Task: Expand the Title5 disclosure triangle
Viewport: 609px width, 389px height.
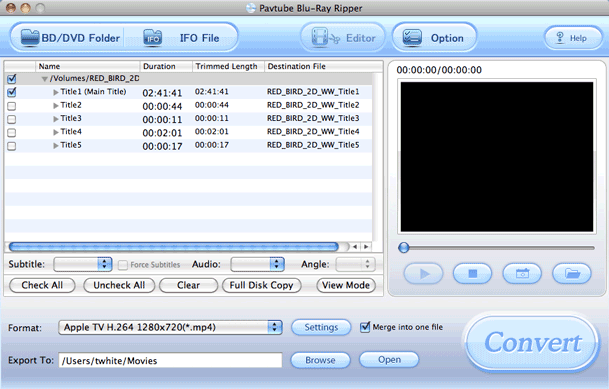Action: pyautogui.click(x=56, y=146)
